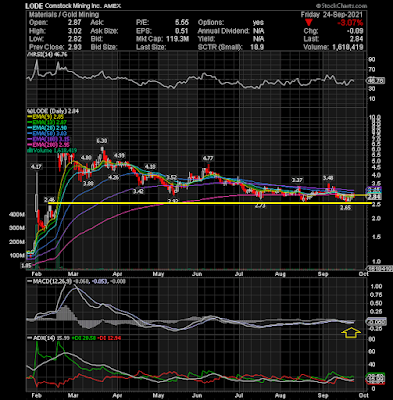Click the cyan EMA legend entry at 2.90
Screen dimensions: 393x400
[47, 128]
